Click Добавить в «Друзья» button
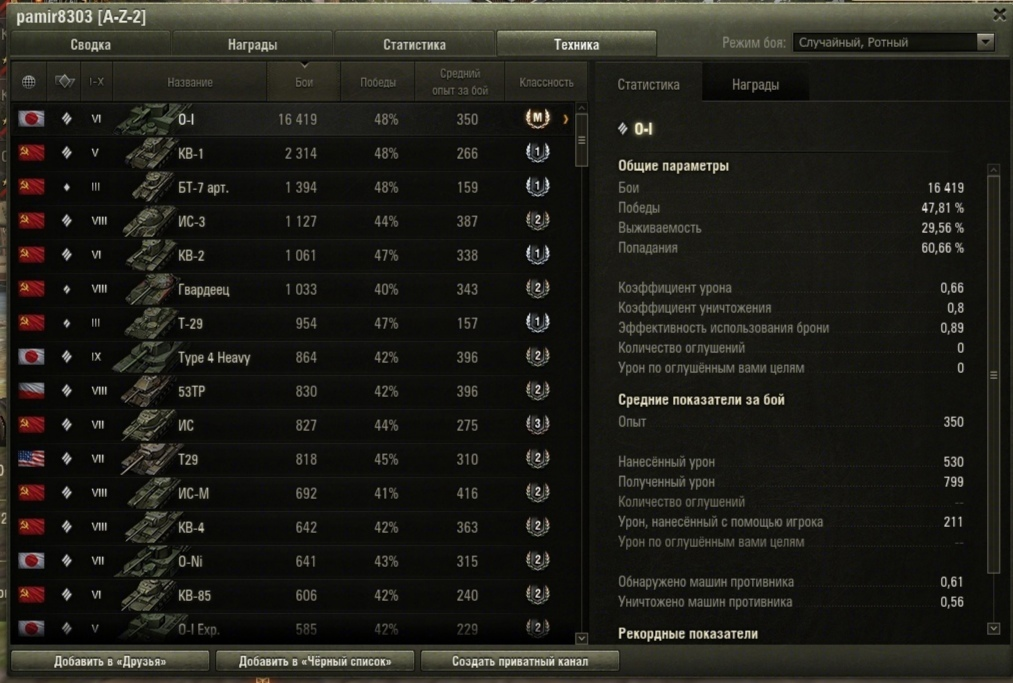Screen dimensions: 1013x683 pos(110,661)
